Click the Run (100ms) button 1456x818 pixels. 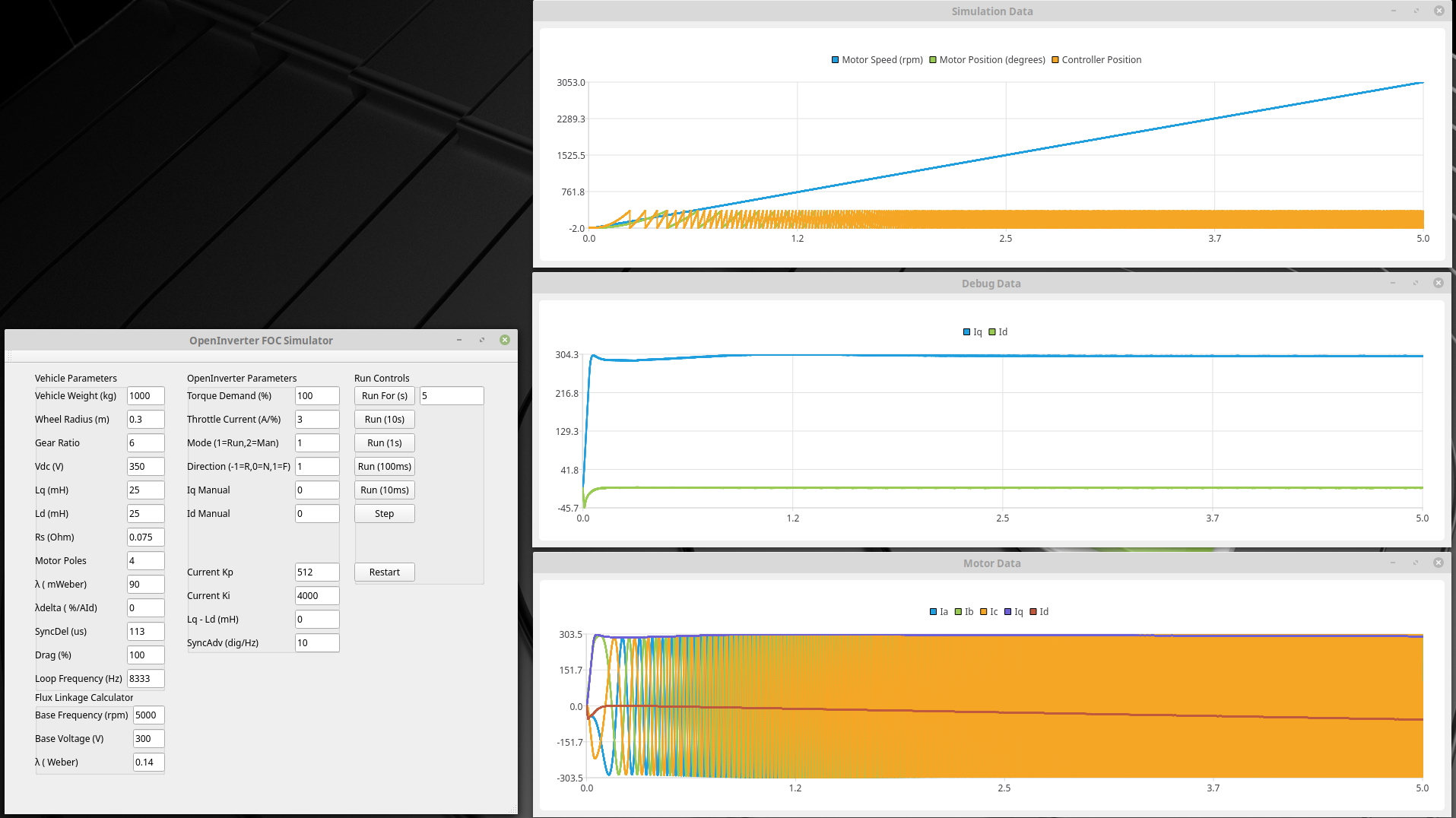[x=384, y=467]
